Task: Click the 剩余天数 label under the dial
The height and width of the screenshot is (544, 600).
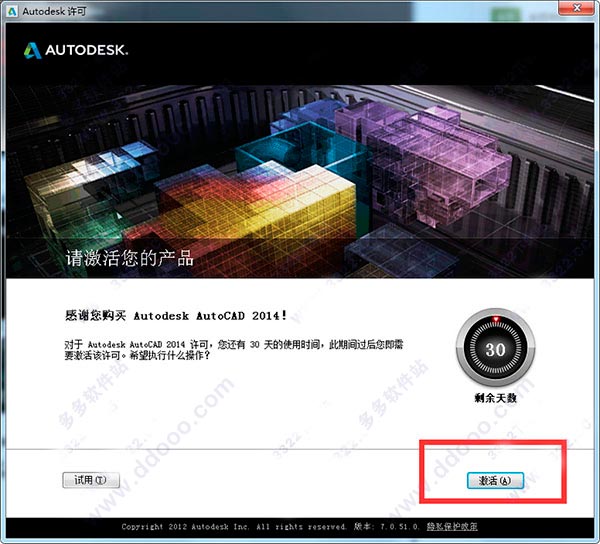Action: click(x=496, y=398)
